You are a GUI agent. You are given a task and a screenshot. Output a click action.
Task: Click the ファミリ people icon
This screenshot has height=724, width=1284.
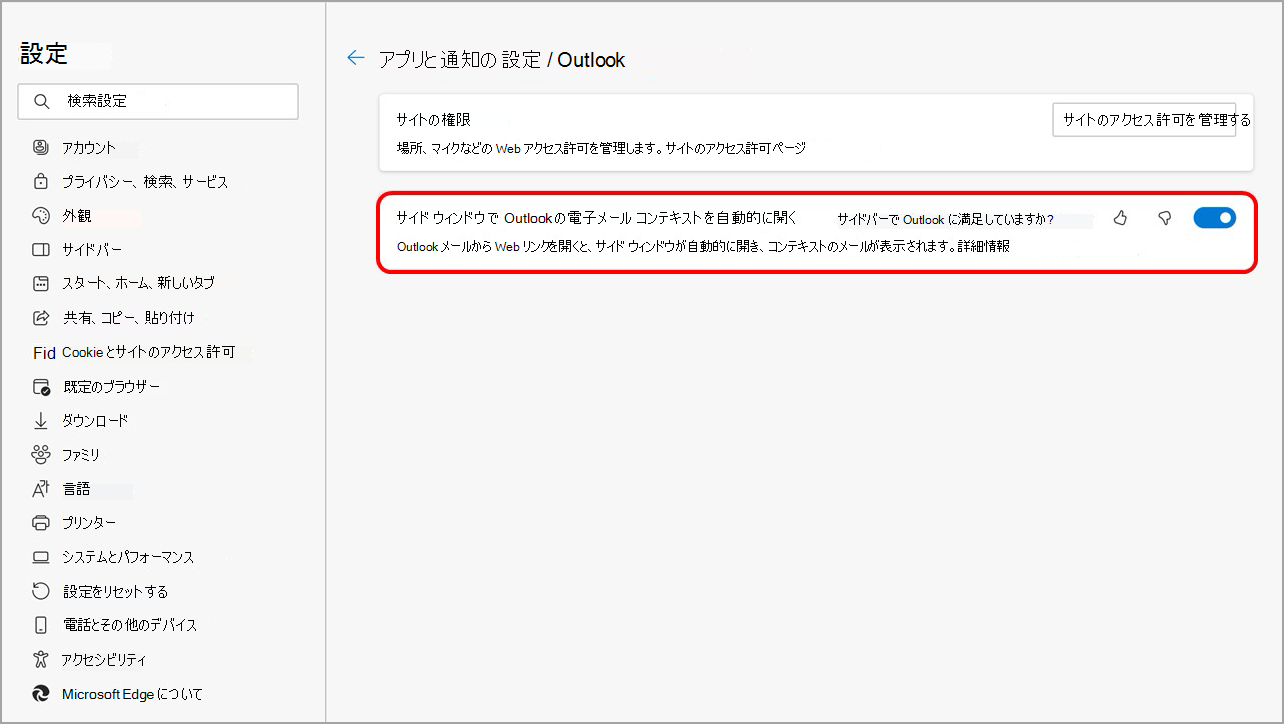pyautogui.click(x=41, y=454)
